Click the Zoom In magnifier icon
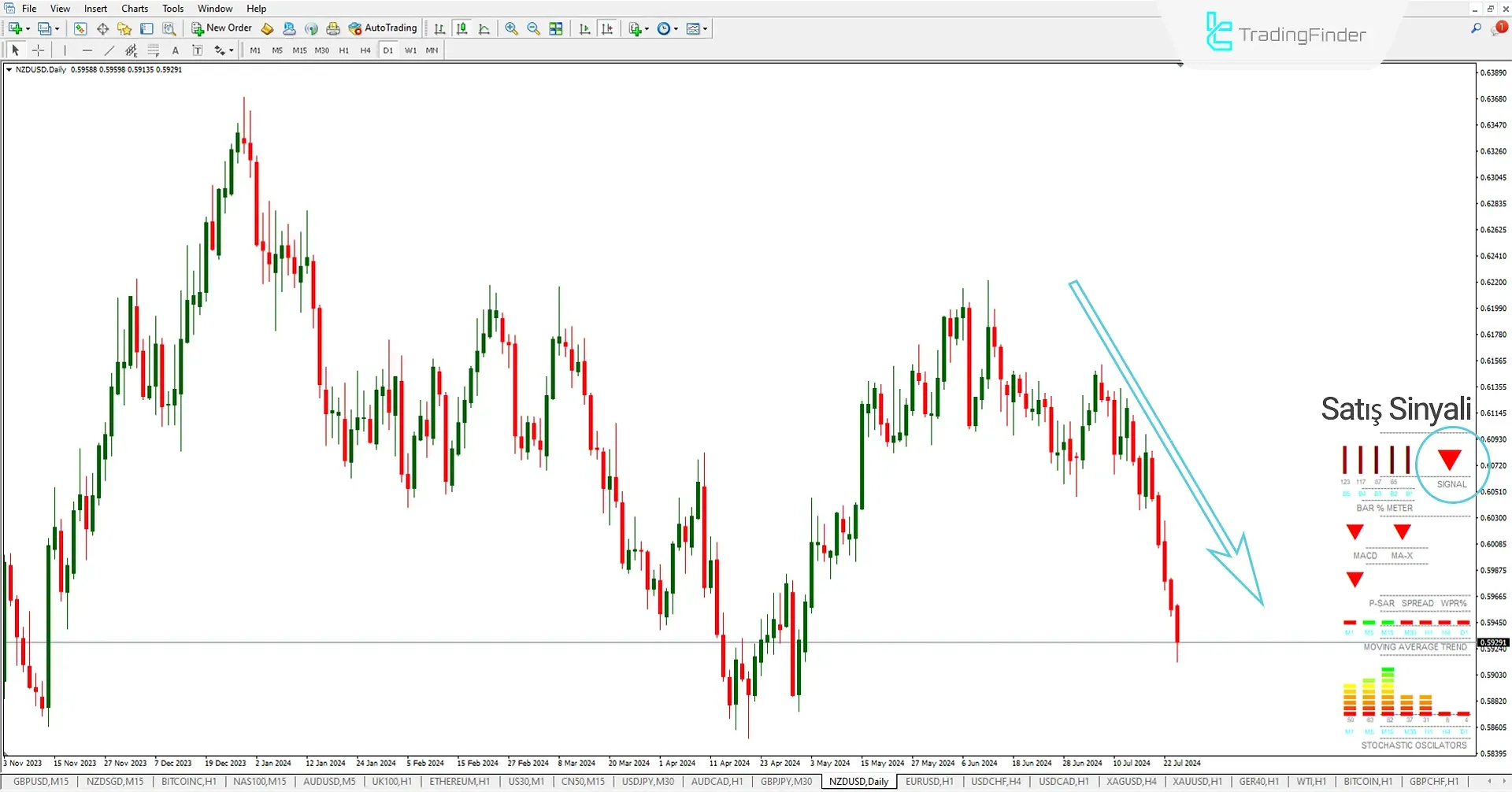1512x792 pixels. [511, 28]
